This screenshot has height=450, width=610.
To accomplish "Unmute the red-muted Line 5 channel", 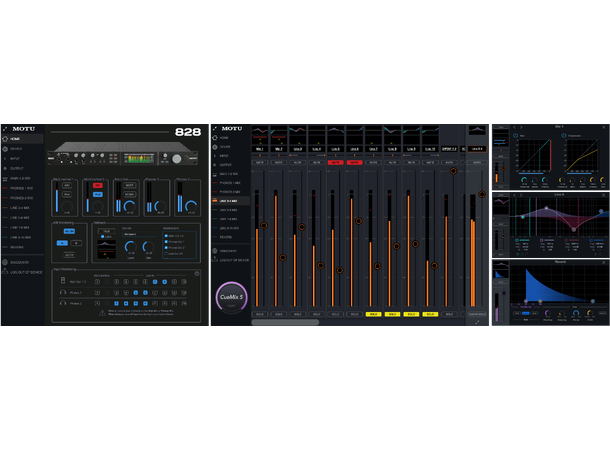I will (335, 162).
